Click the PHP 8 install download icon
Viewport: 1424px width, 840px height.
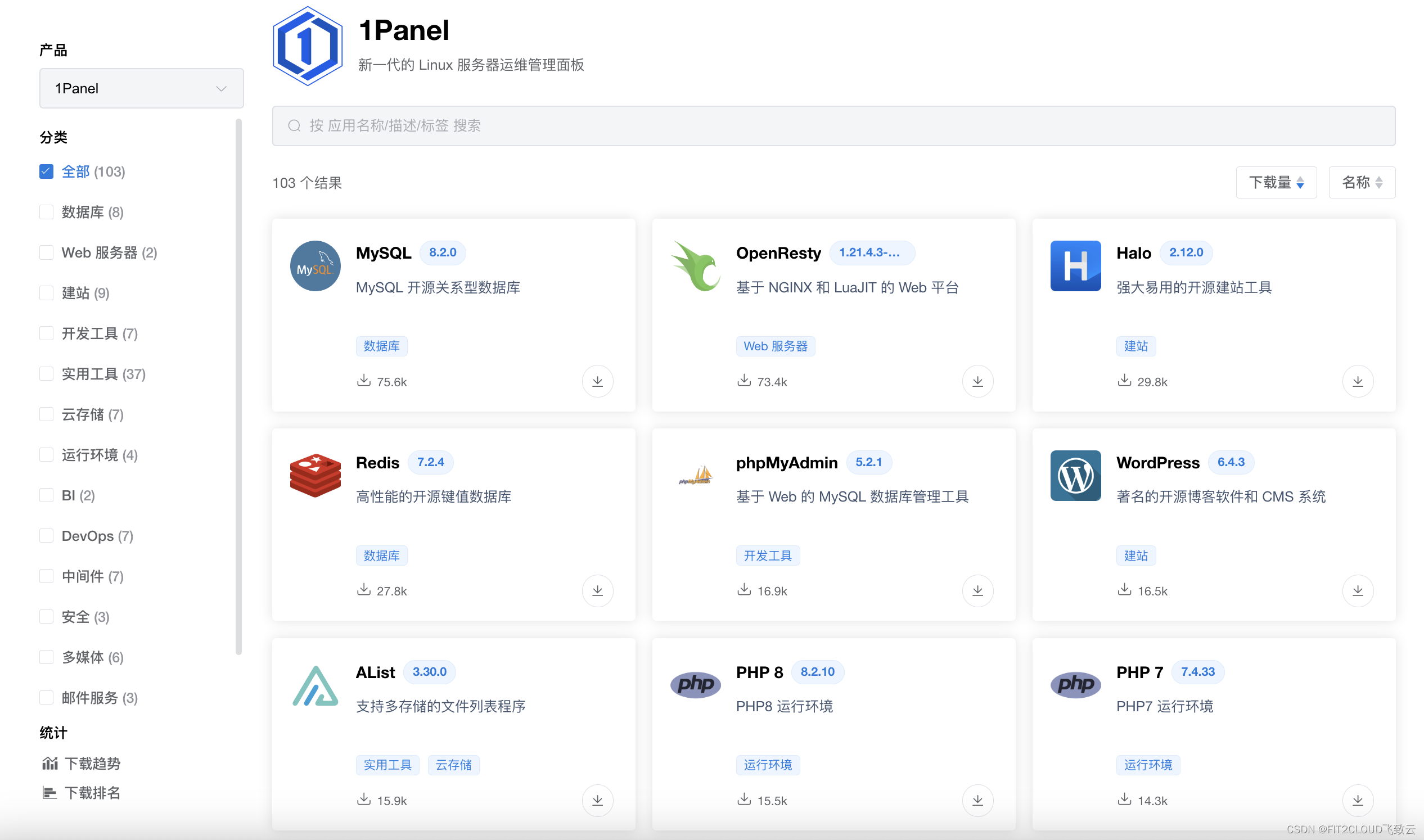tap(977, 801)
